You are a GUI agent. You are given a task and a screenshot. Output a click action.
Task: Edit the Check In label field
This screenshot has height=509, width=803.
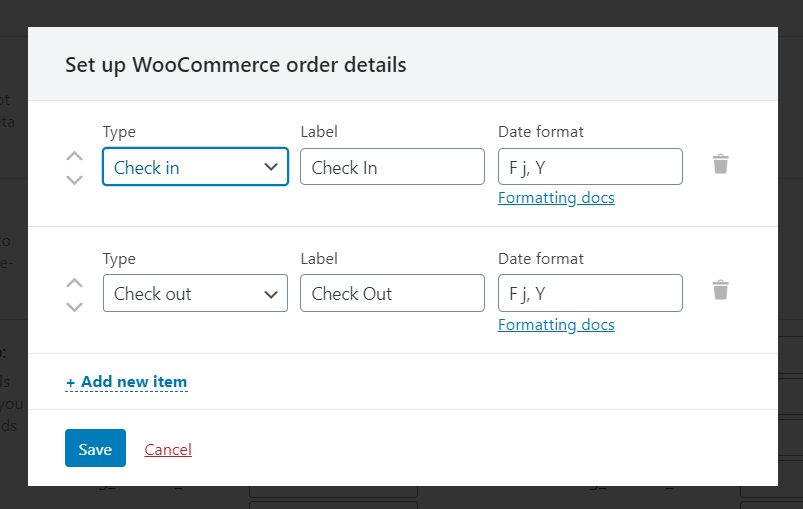pyautogui.click(x=392, y=166)
